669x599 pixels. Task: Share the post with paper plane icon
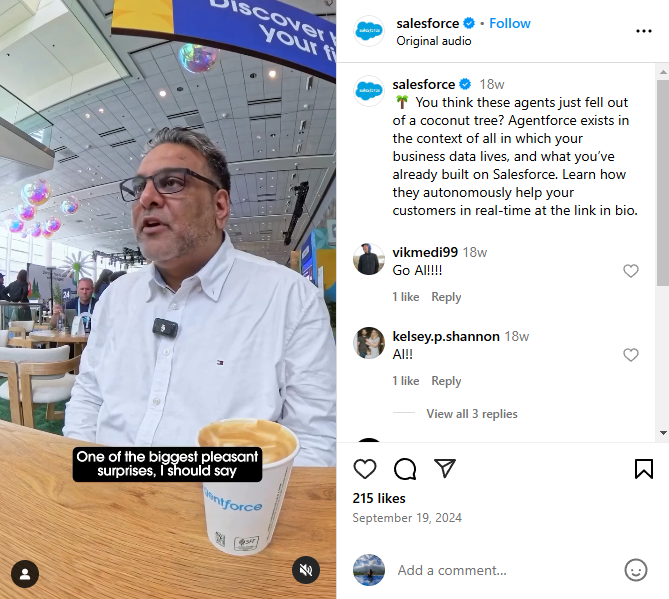pyautogui.click(x=445, y=468)
